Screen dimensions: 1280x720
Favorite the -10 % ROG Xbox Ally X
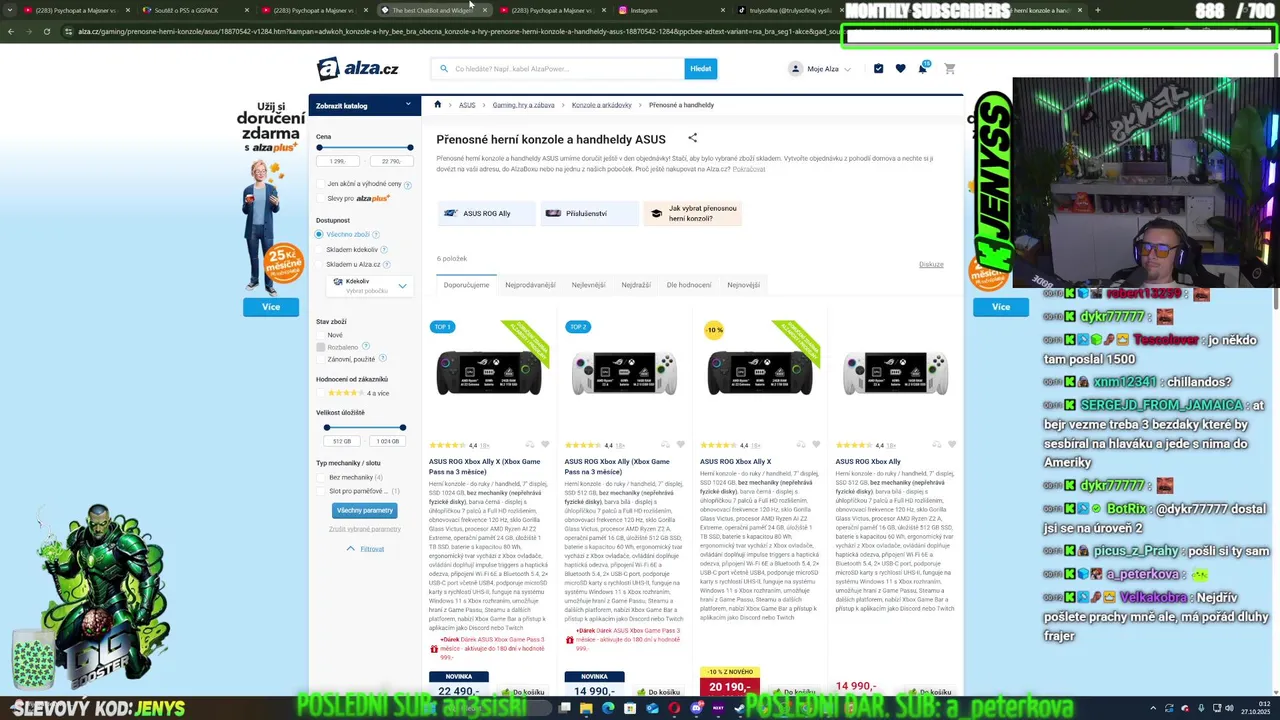click(x=817, y=444)
